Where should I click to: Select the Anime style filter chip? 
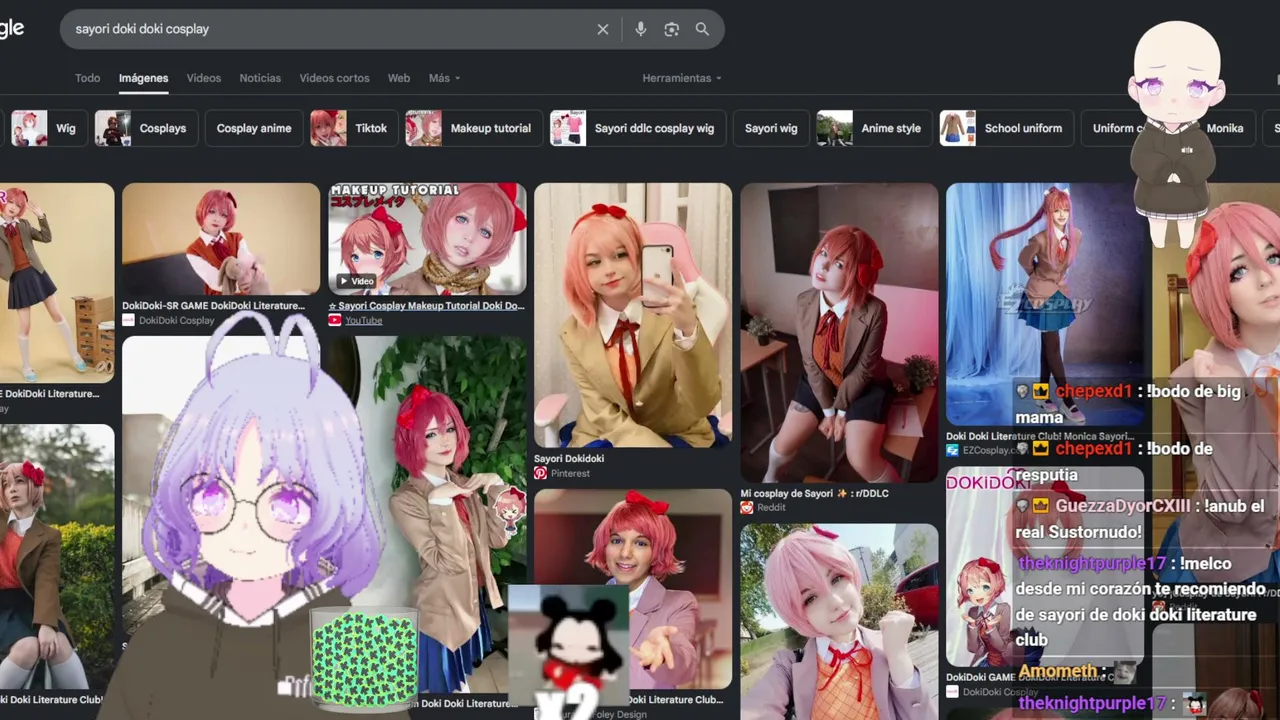click(874, 128)
